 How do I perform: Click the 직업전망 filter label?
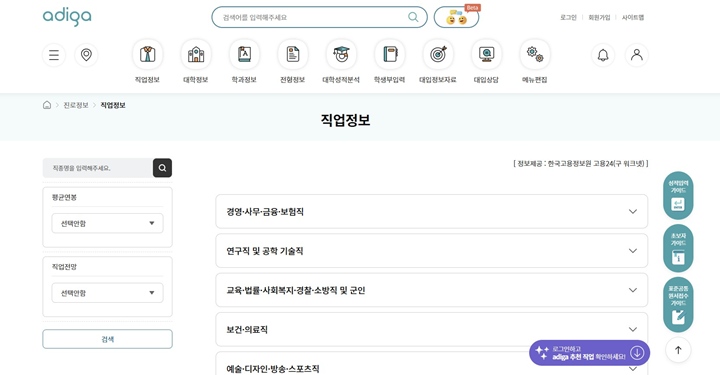pos(64,267)
